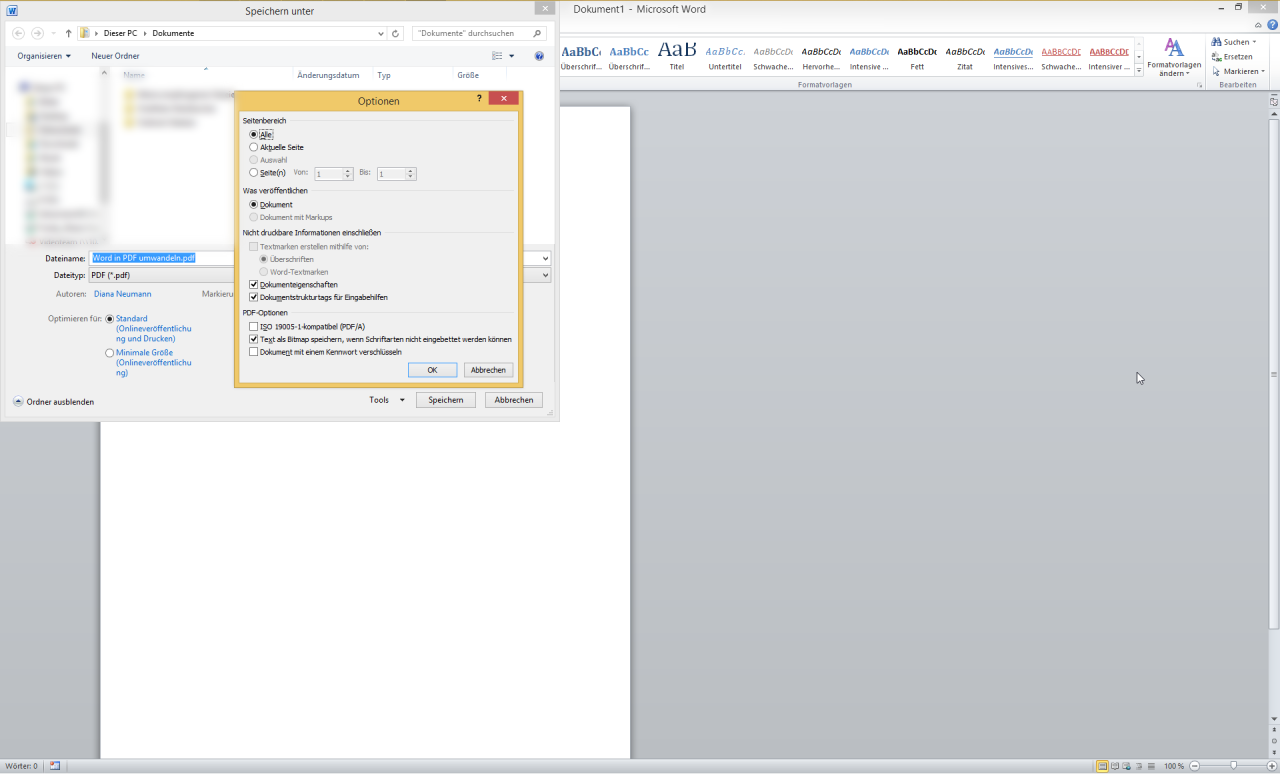Toggle 'Text als Bitmap speichern' checkbox
This screenshot has width=1280, height=774.
coord(254,339)
